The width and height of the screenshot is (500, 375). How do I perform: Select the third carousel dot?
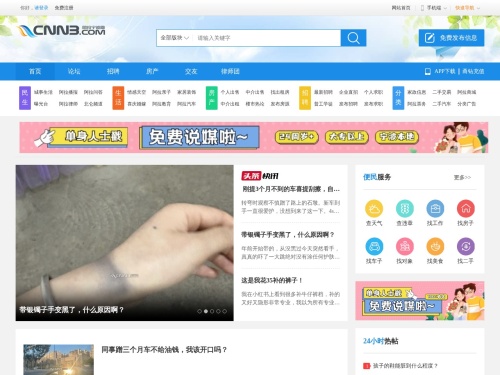point(212,311)
